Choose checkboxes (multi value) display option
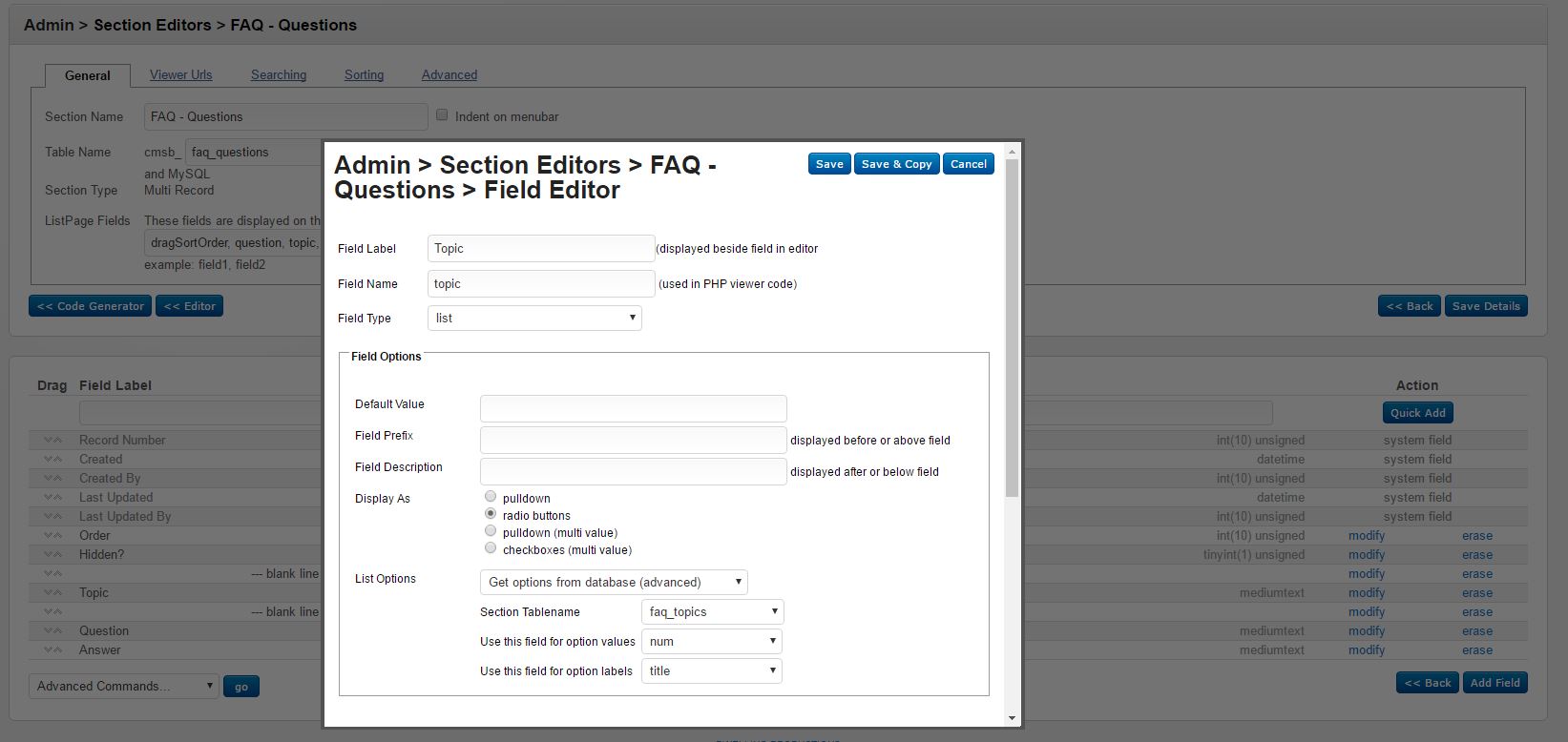The width and height of the screenshot is (1568, 742). click(491, 548)
